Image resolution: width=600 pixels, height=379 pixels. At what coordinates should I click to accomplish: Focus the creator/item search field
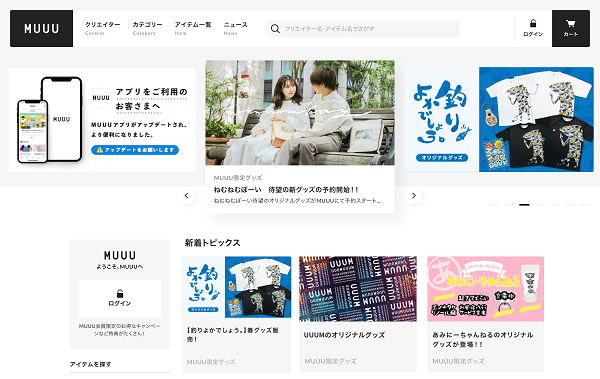[x=363, y=29]
